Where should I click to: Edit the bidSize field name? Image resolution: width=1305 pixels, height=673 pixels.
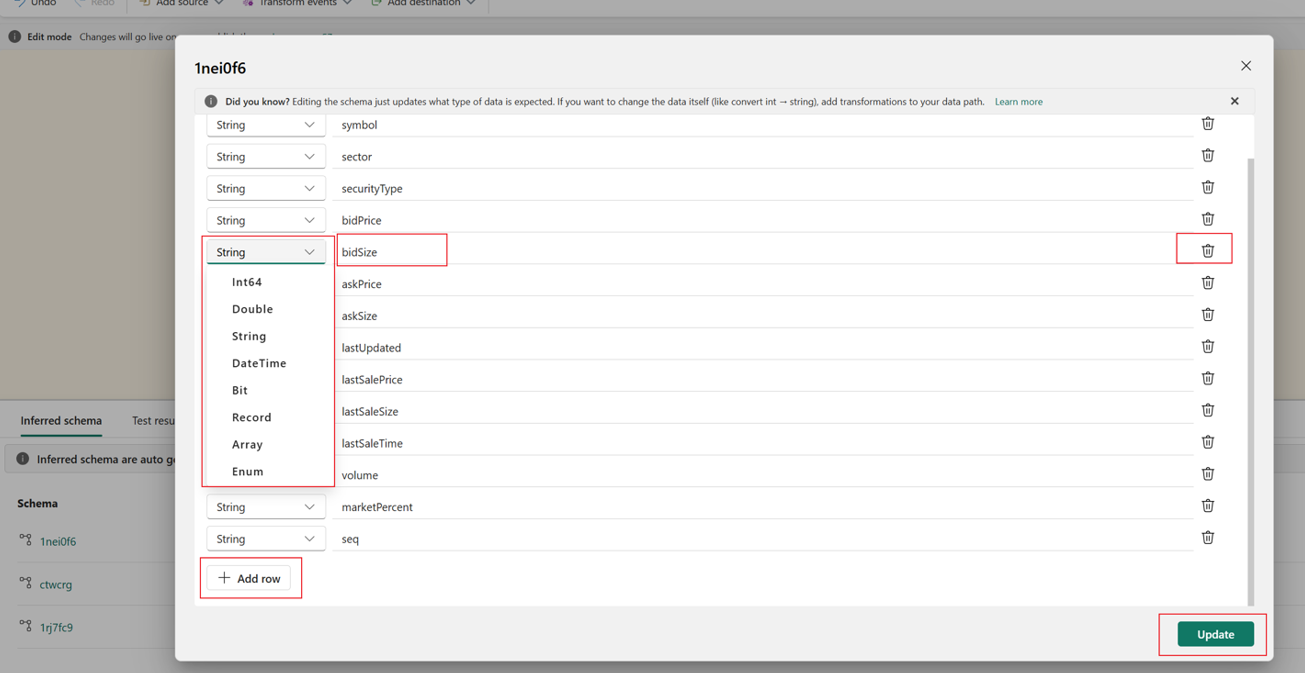[762, 252]
